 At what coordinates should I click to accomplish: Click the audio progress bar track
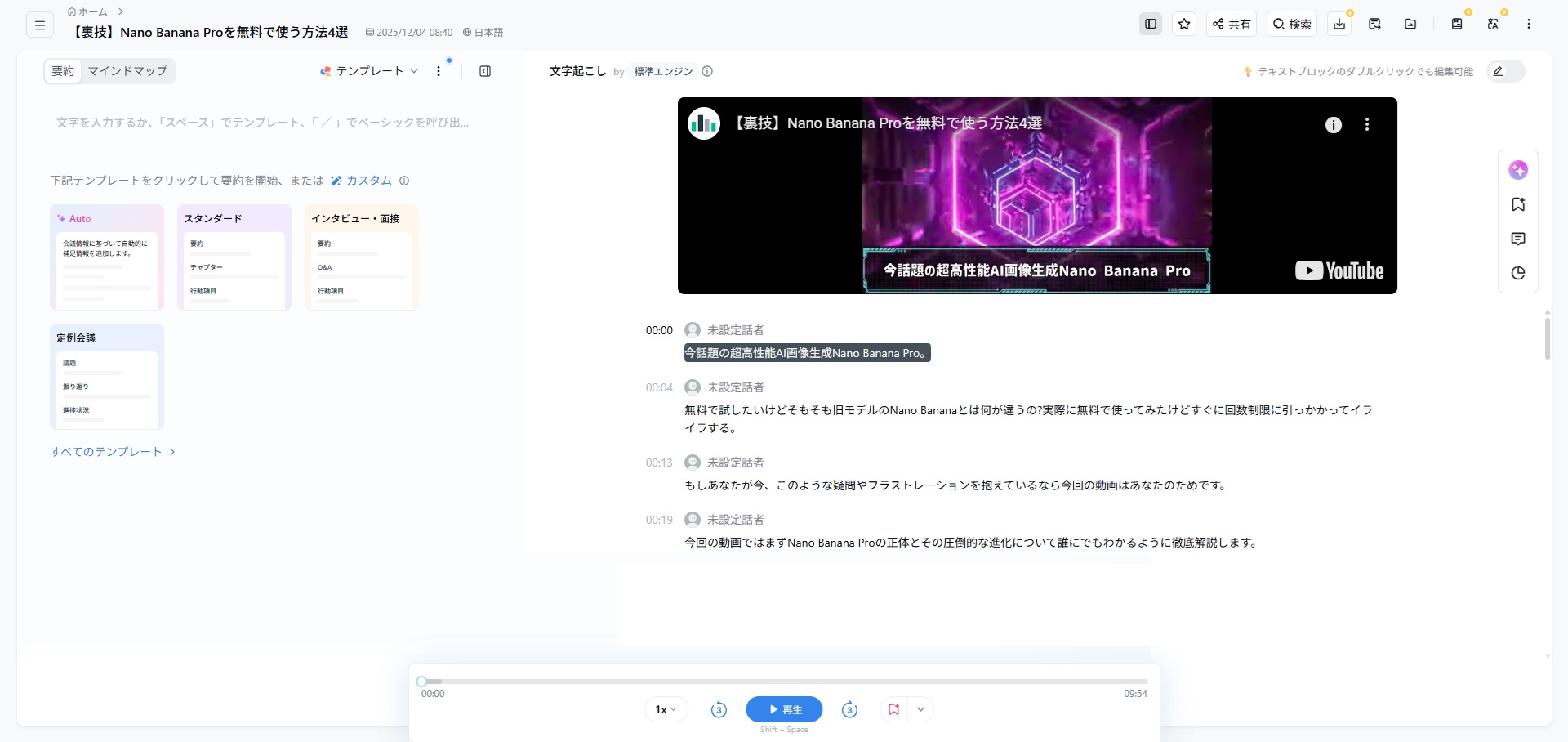point(784,681)
